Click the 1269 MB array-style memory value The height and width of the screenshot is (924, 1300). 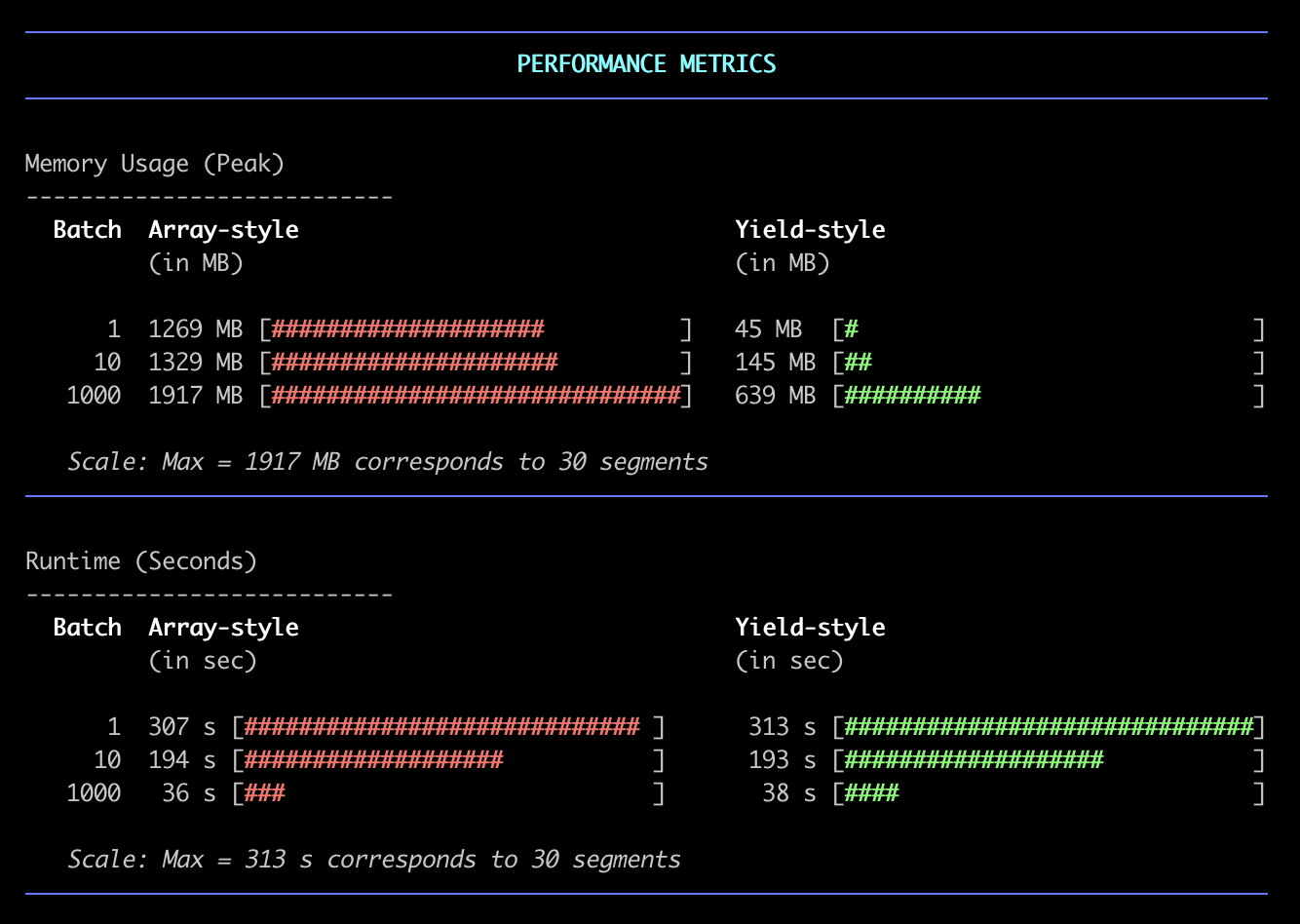point(195,329)
